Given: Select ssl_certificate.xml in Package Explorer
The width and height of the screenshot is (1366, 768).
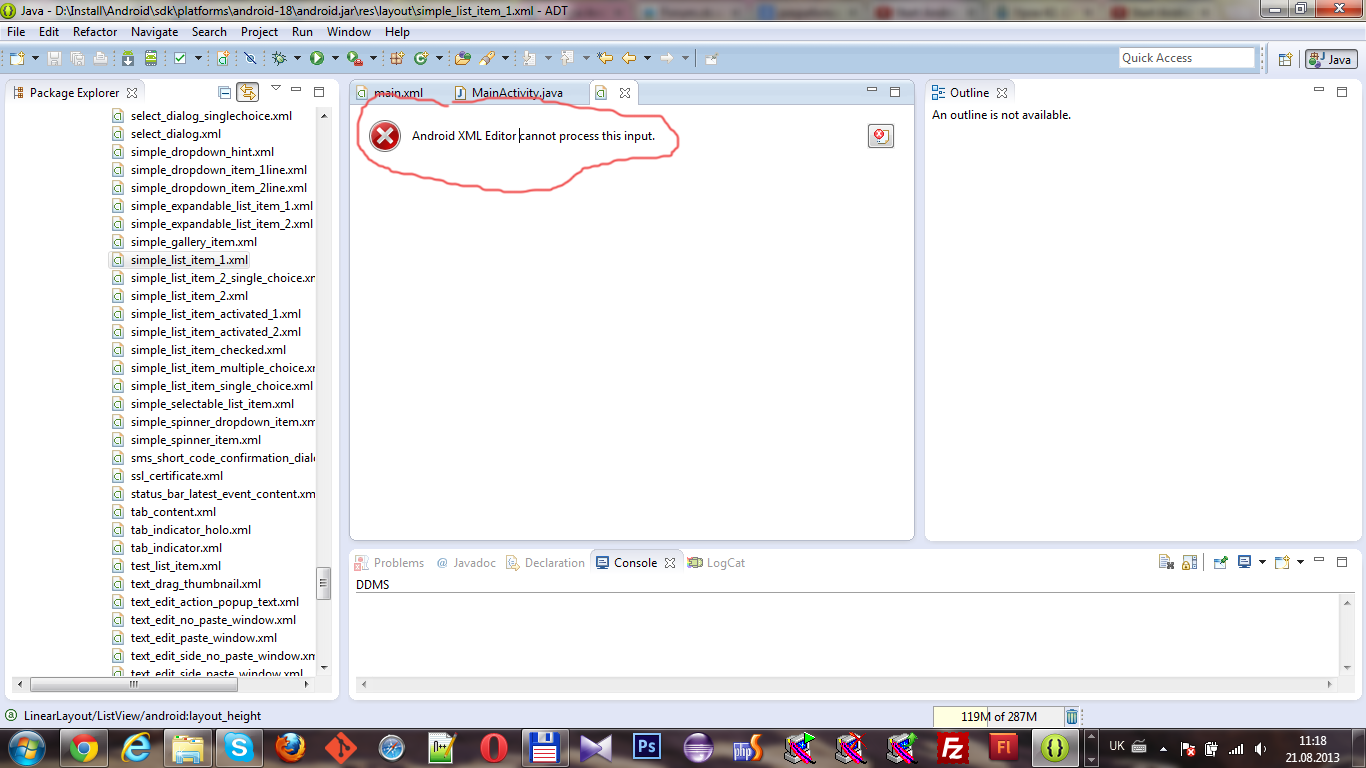Looking at the screenshot, I should (x=167, y=476).
